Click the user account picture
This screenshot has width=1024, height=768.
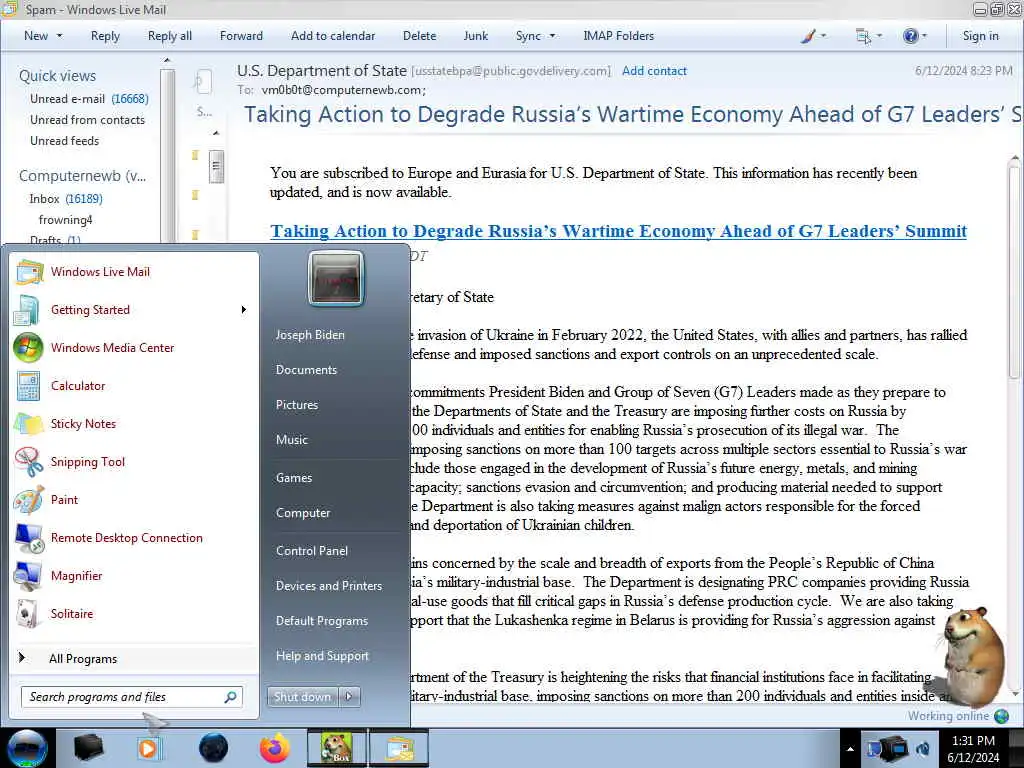pyautogui.click(x=336, y=279)
